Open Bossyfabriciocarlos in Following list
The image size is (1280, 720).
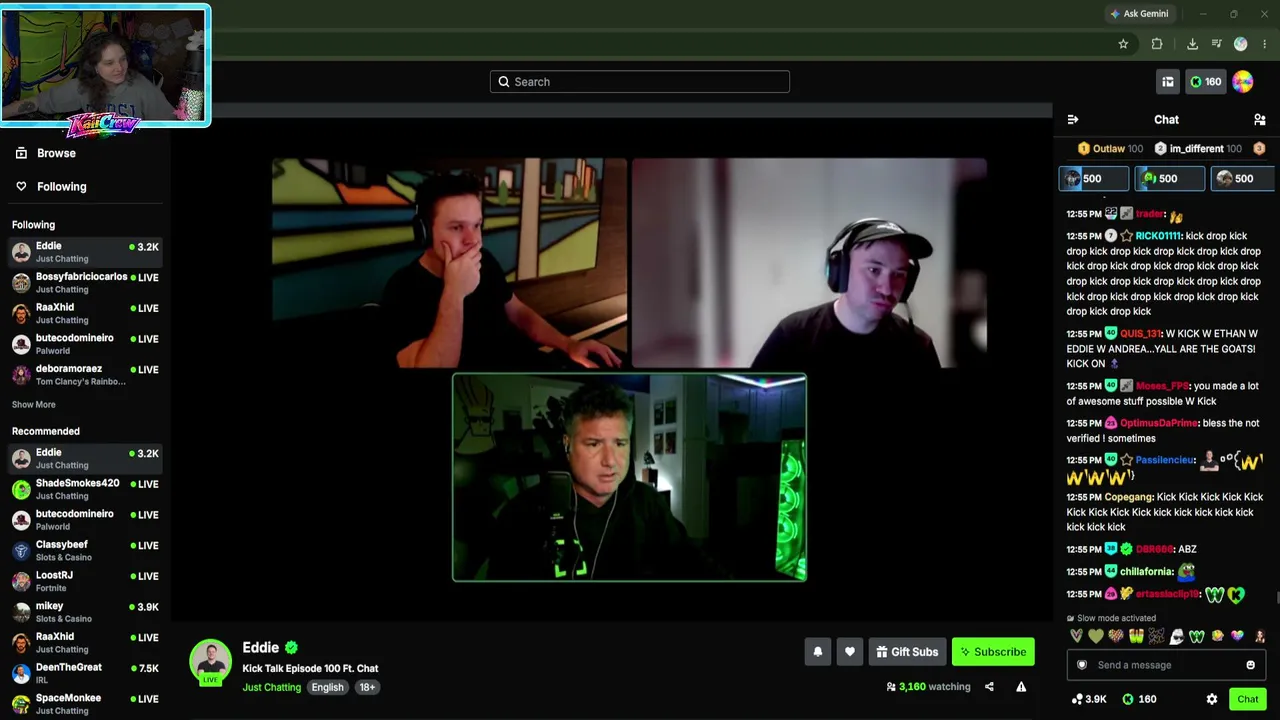85,283
